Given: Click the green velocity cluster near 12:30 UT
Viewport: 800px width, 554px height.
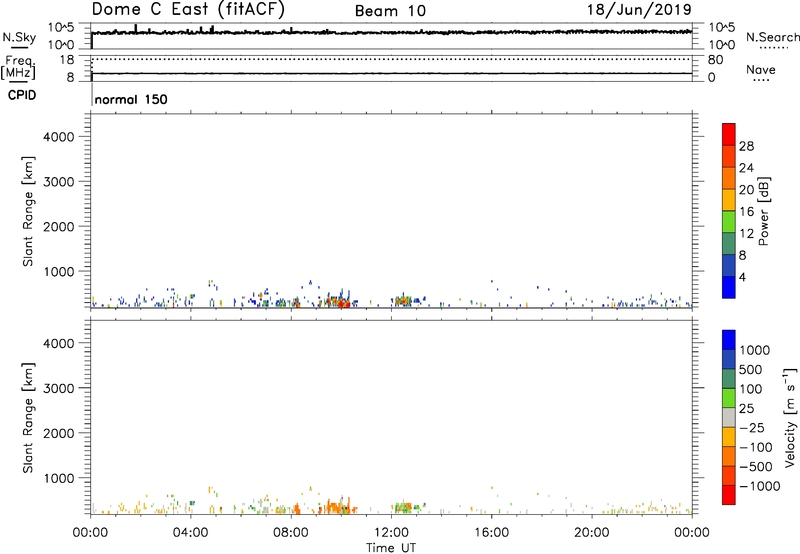Looking at the screenshot, I should click(x=403, y=508).
